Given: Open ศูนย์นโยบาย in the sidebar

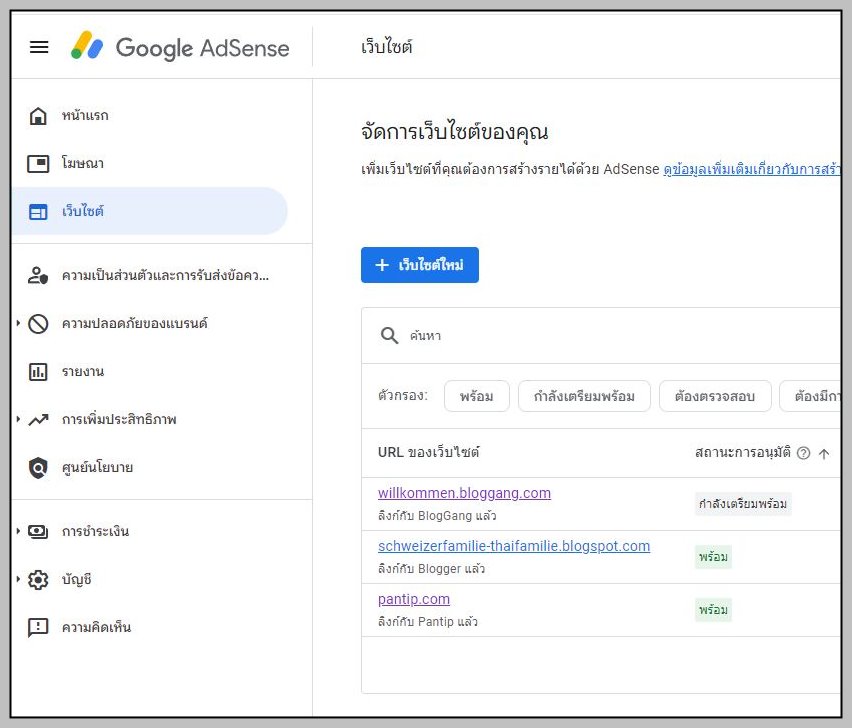Looking at the screenshot, I should (x=97, y=467).
